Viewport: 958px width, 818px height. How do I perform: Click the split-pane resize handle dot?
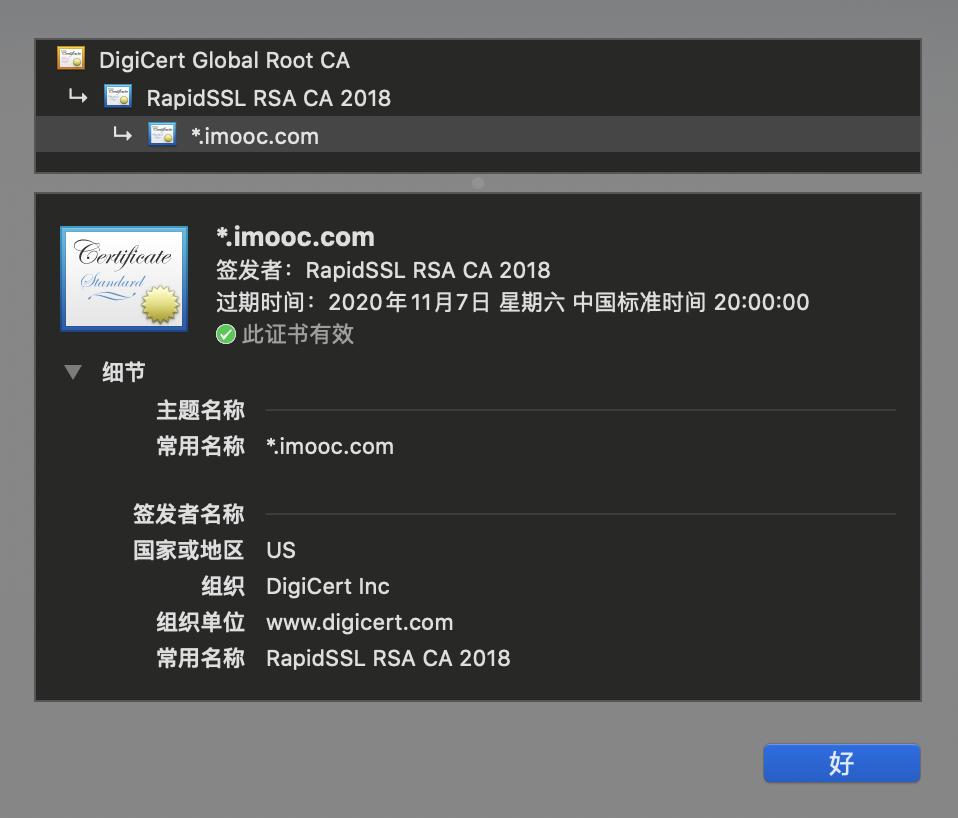pos(478,183)
